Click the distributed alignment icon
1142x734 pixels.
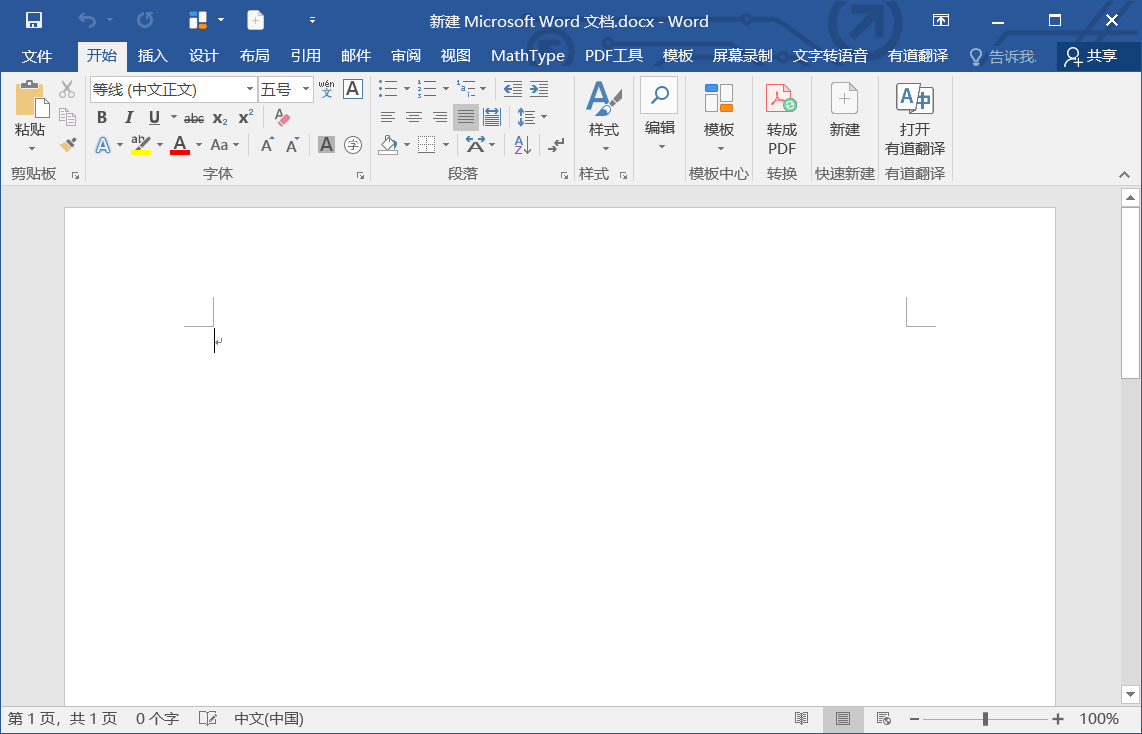[492, 117]
